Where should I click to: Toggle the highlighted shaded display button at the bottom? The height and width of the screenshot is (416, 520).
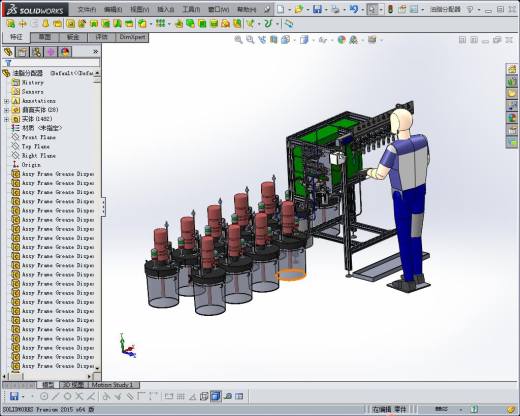216,396
